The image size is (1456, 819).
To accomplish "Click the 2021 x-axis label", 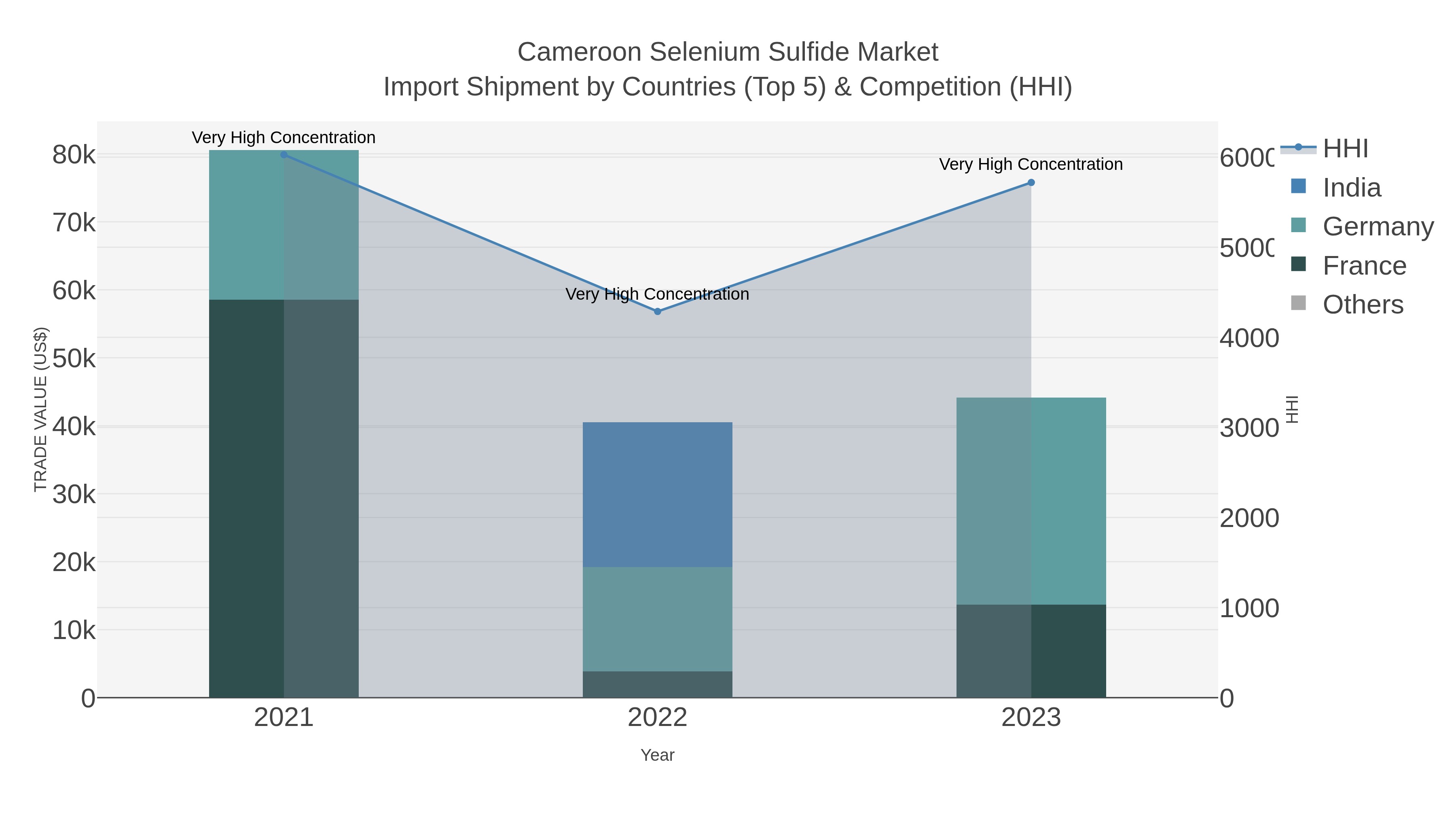I will 284,718.
